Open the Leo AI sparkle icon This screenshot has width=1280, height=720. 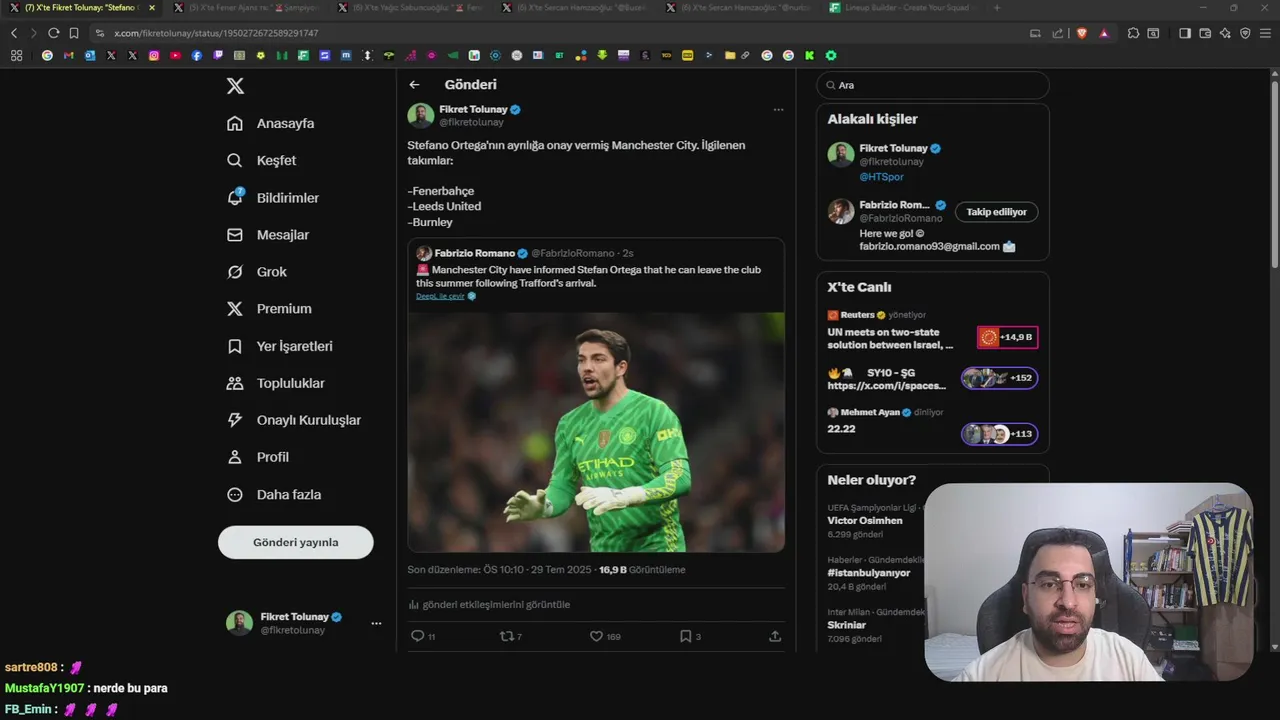coord(1225,33)
